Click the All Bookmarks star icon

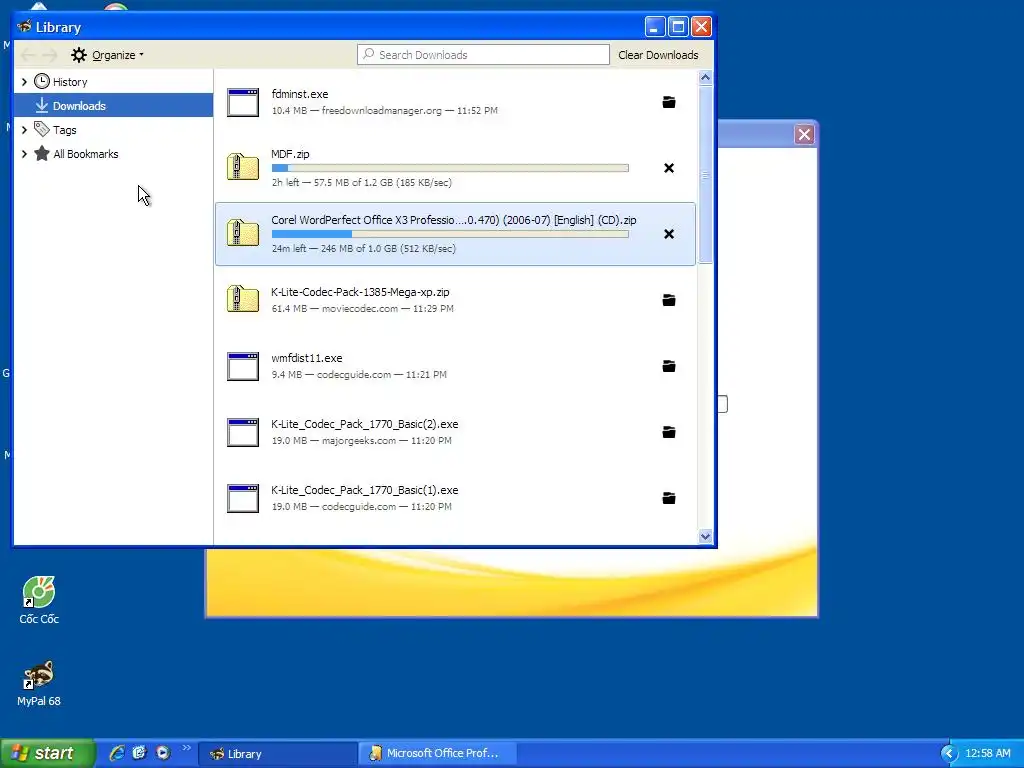pos(42,153)
